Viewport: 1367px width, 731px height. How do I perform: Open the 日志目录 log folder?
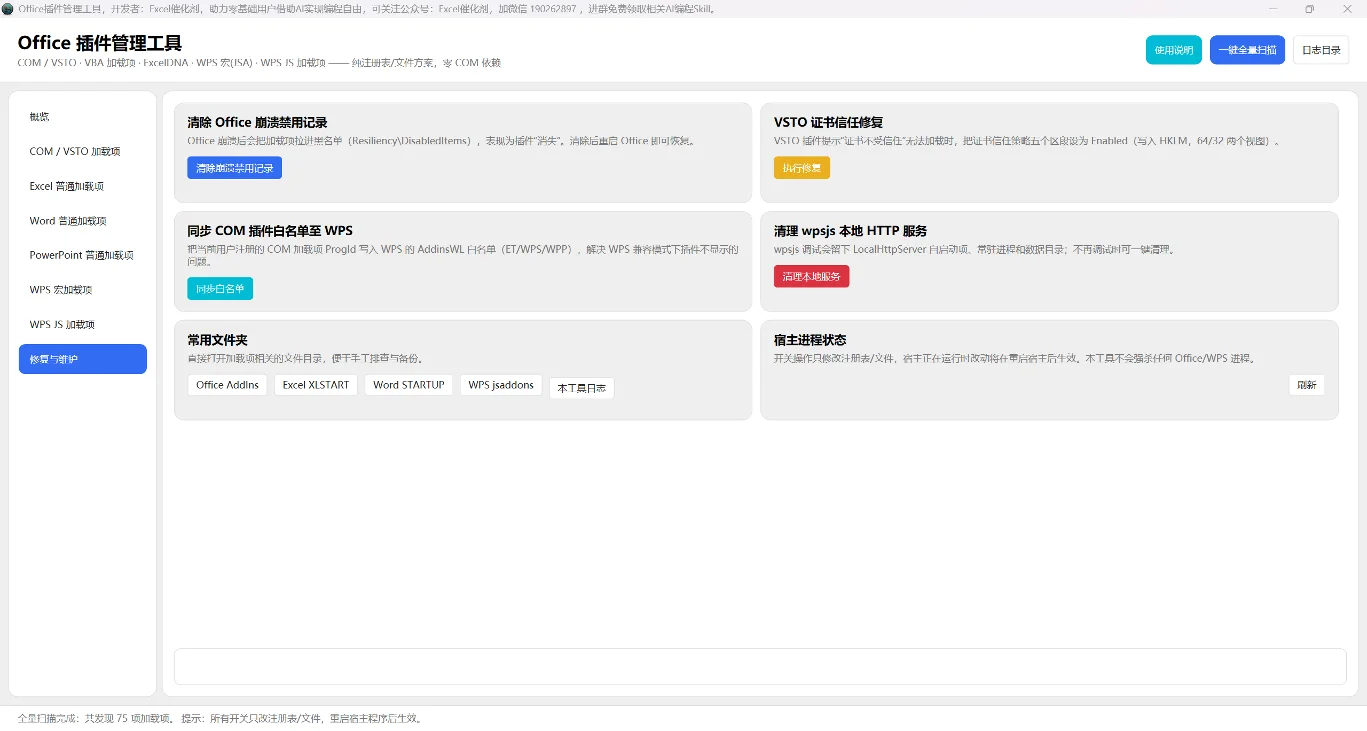1321,50
